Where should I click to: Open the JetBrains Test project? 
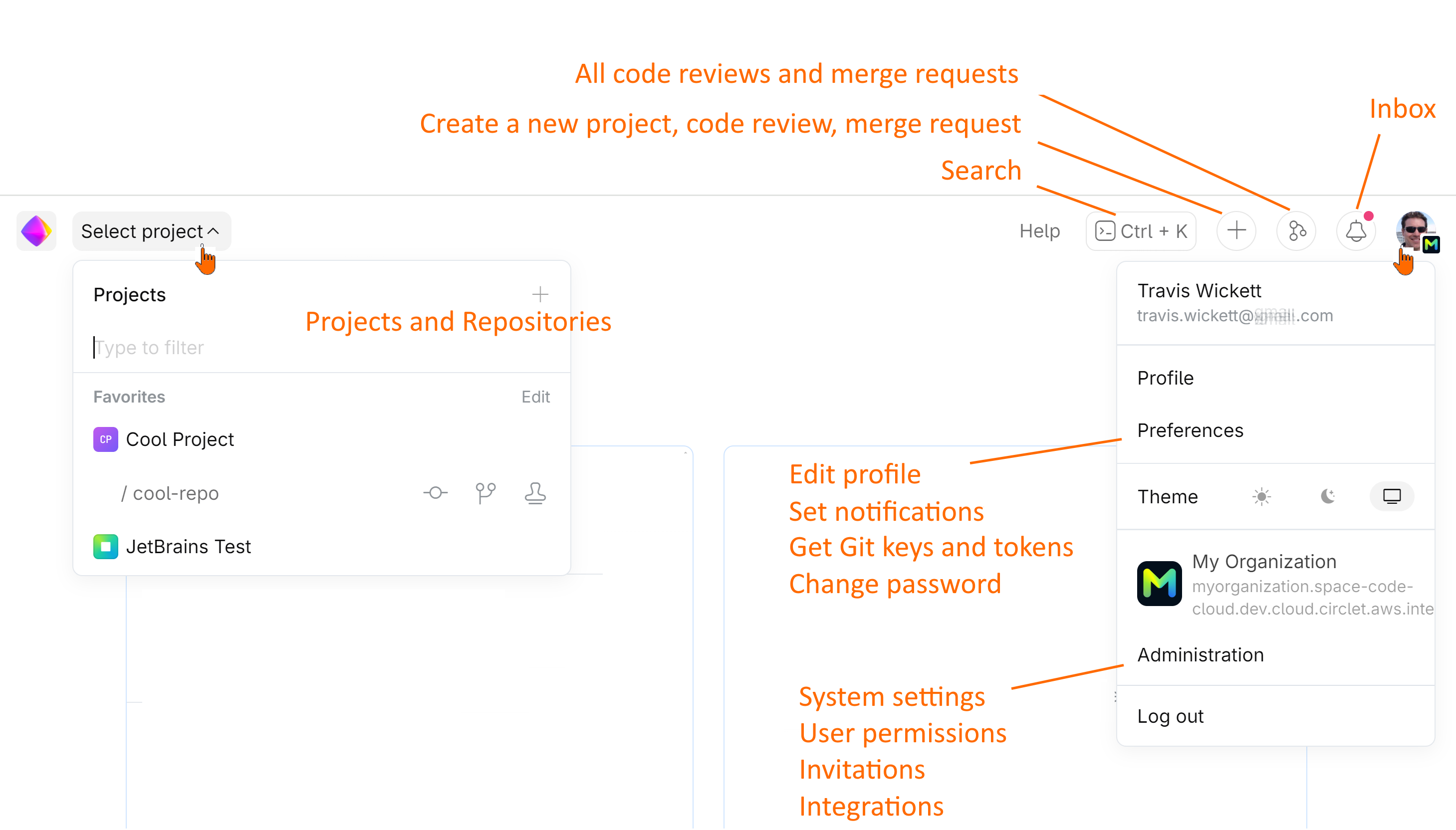point(188,546)
